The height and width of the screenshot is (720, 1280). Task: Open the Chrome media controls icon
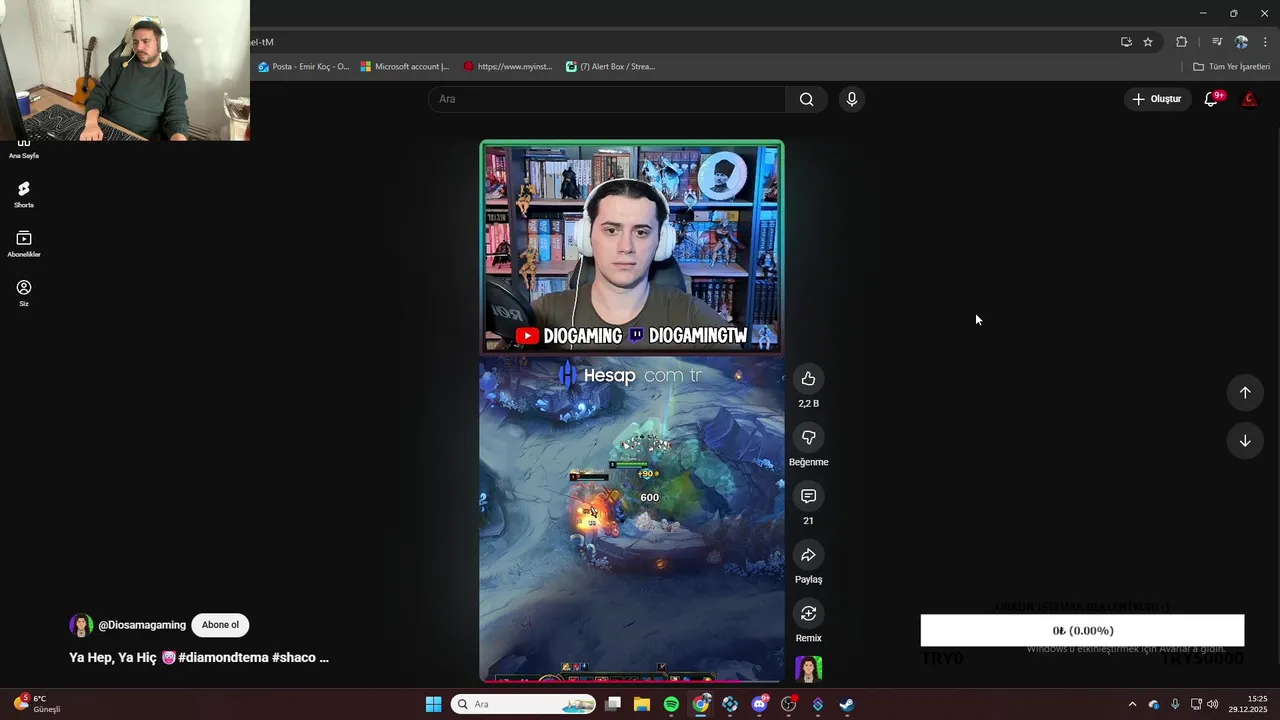pos(1217,42)
